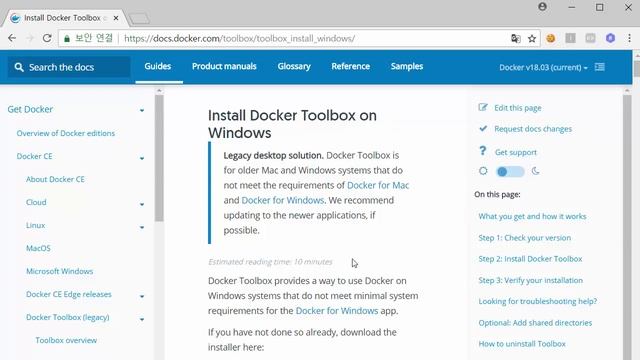Click the sun icon for day mode

click(483, 171)
